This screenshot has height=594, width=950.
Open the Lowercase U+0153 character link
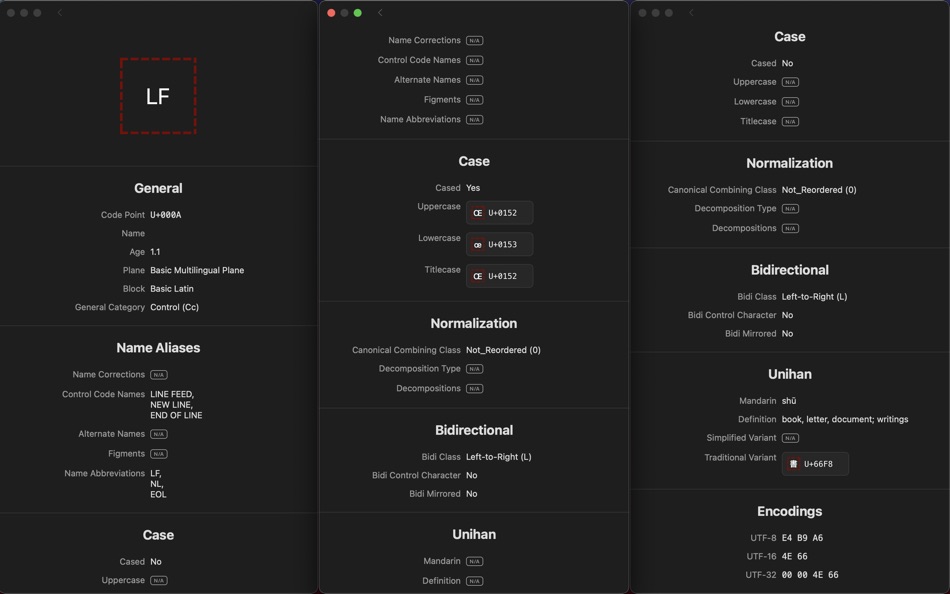pos(499,244)
